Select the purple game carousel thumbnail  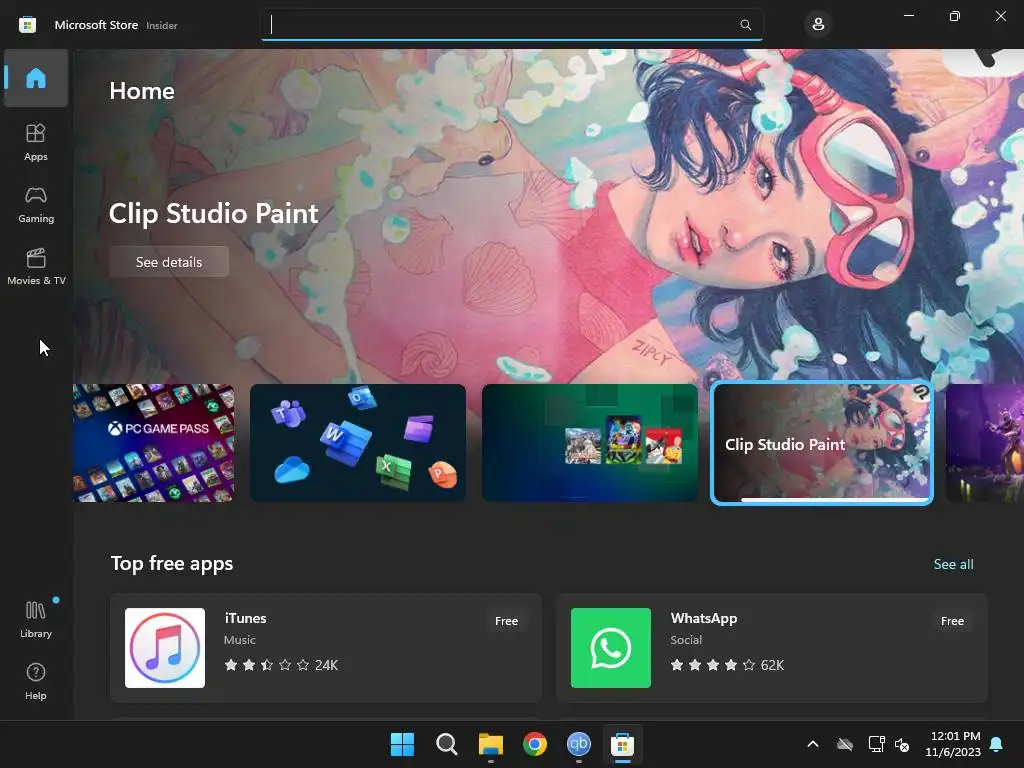click(985, 443)
